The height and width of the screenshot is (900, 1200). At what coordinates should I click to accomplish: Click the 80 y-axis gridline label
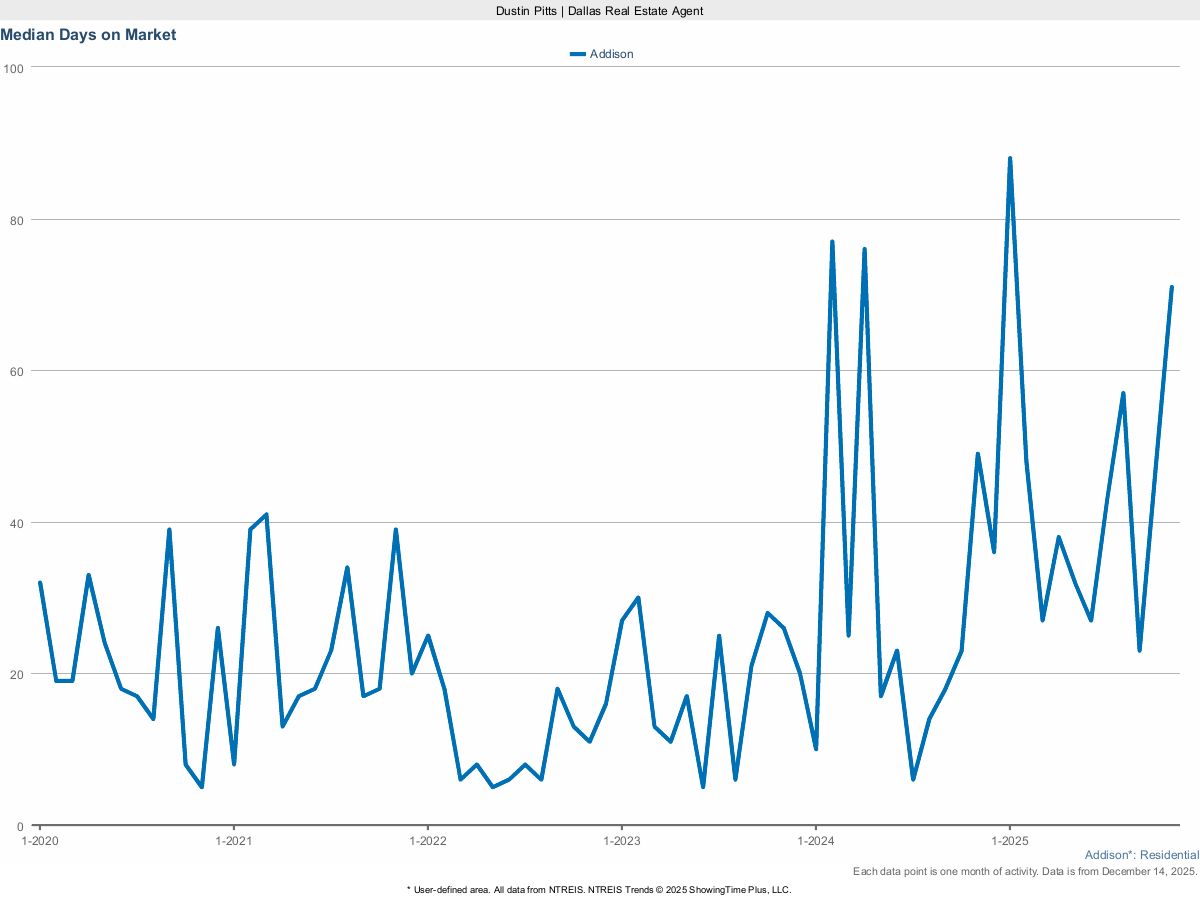[x=18, y=220]
